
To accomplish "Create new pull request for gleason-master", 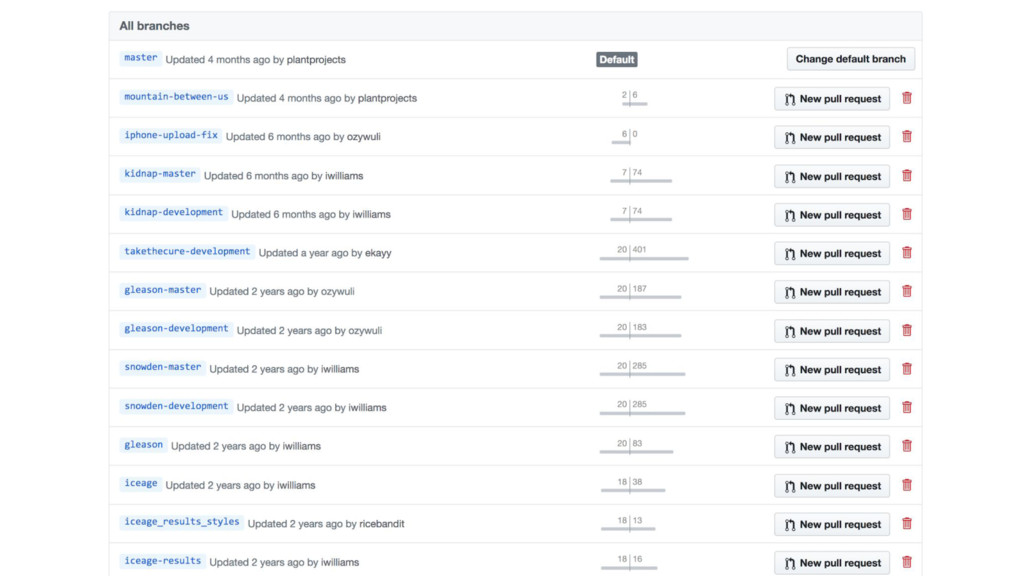I will click(x=832, y=292).
